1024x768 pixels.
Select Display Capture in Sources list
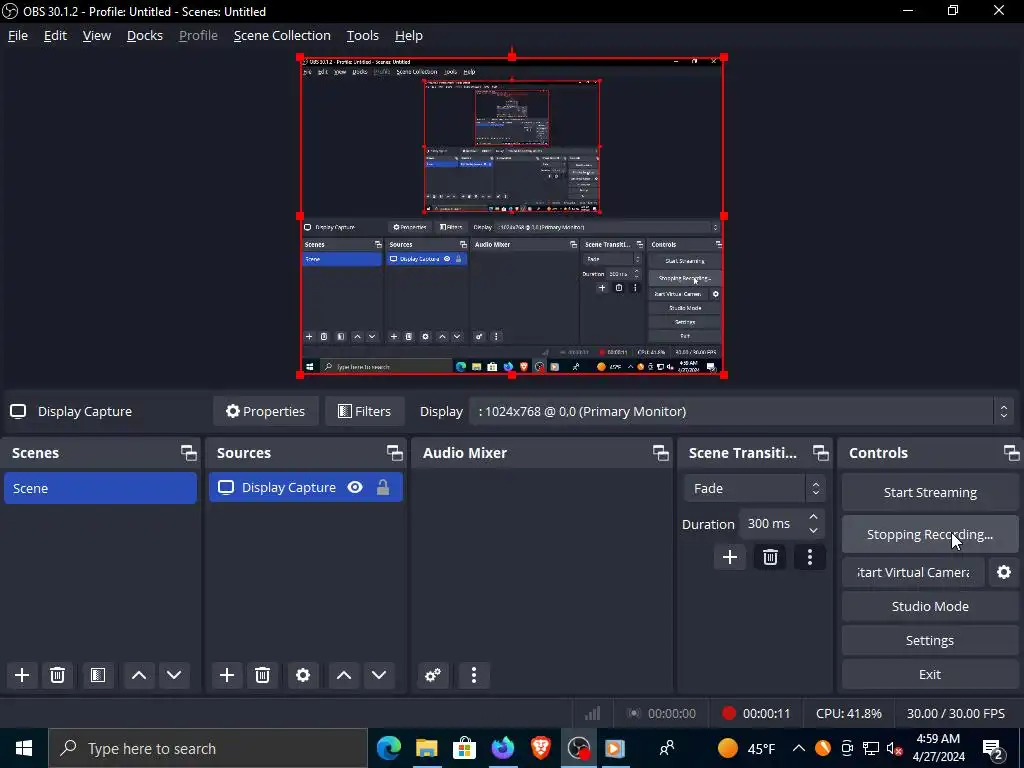tap(306, 487)
